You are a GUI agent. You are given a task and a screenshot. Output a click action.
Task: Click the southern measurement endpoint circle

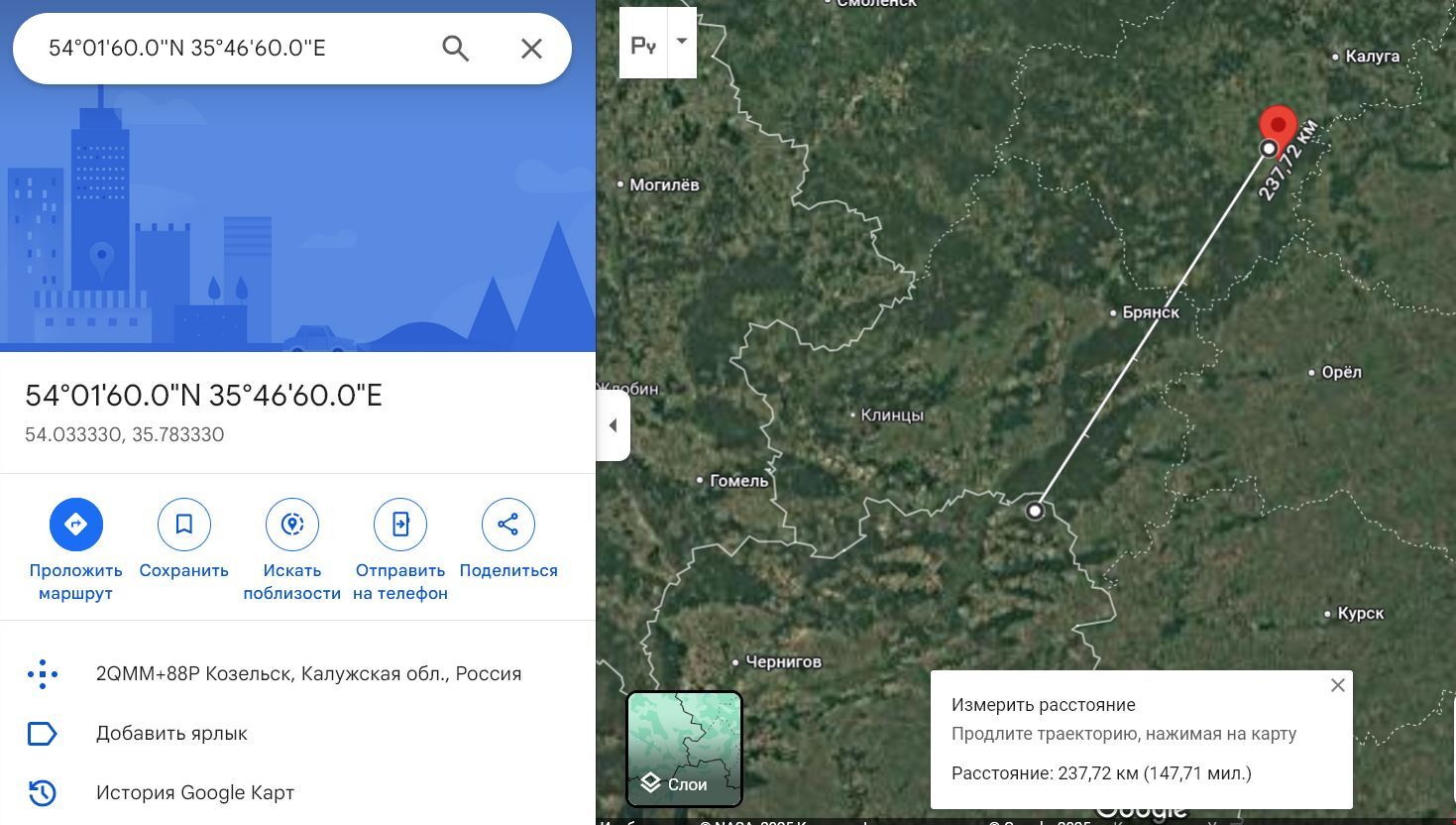(1035, 511)
